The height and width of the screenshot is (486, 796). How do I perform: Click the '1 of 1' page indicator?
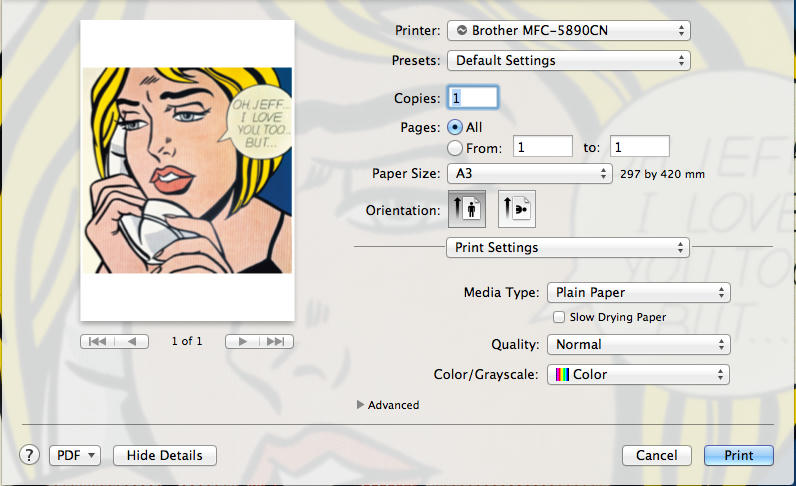click(x=187, y=341)
